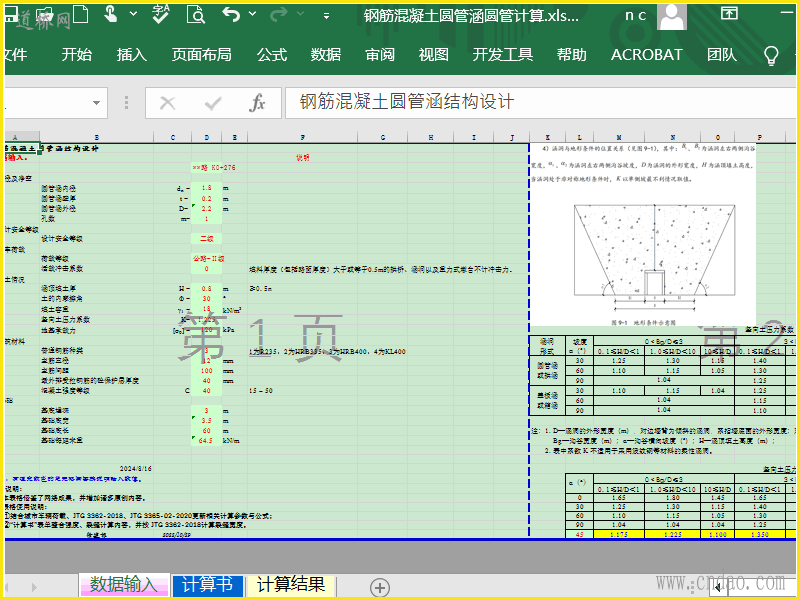
Task: Click the Open folder icon in quick access toolbar
Action: click(x=46, y=14)
